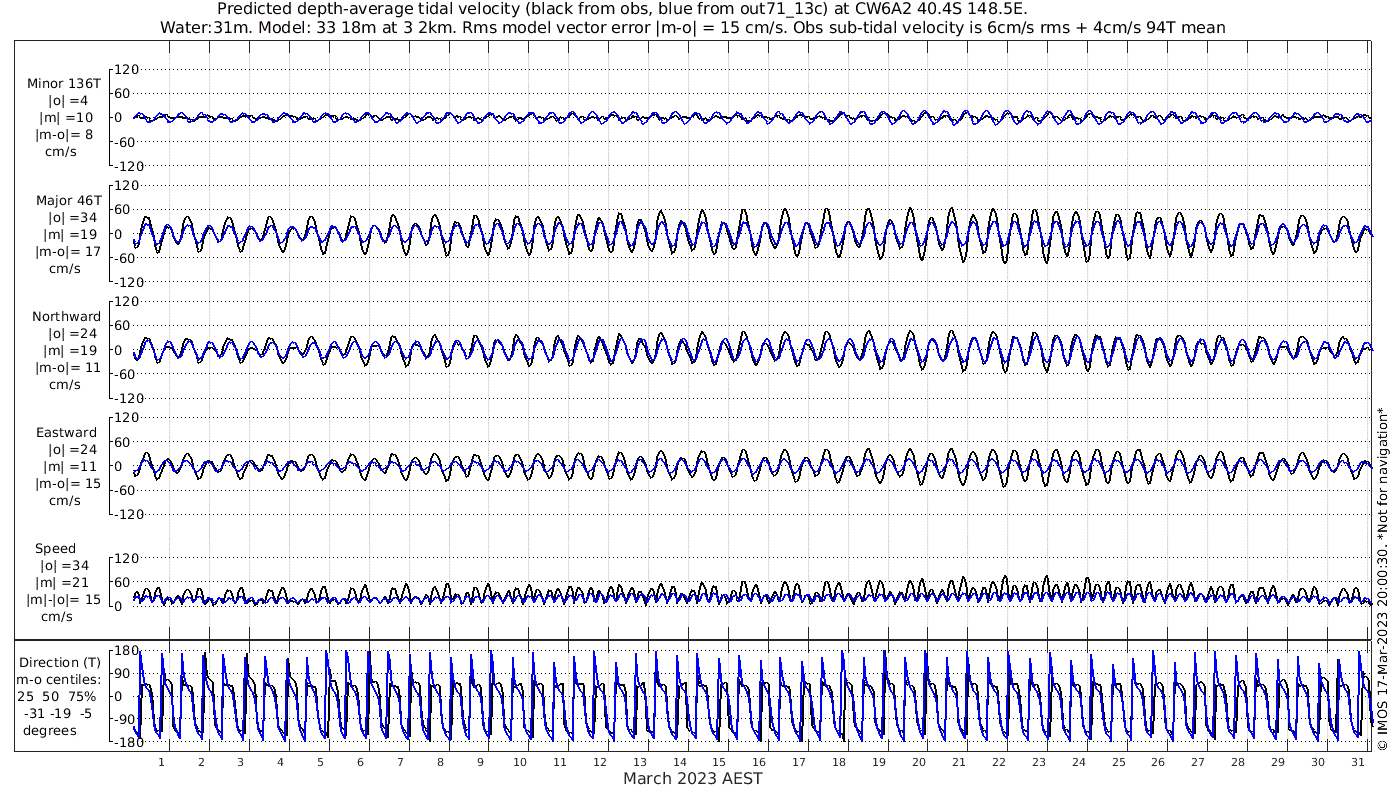Select the 'Northward' panel label
Viewport: 1400px width, 800px height.
click(66, 317)
